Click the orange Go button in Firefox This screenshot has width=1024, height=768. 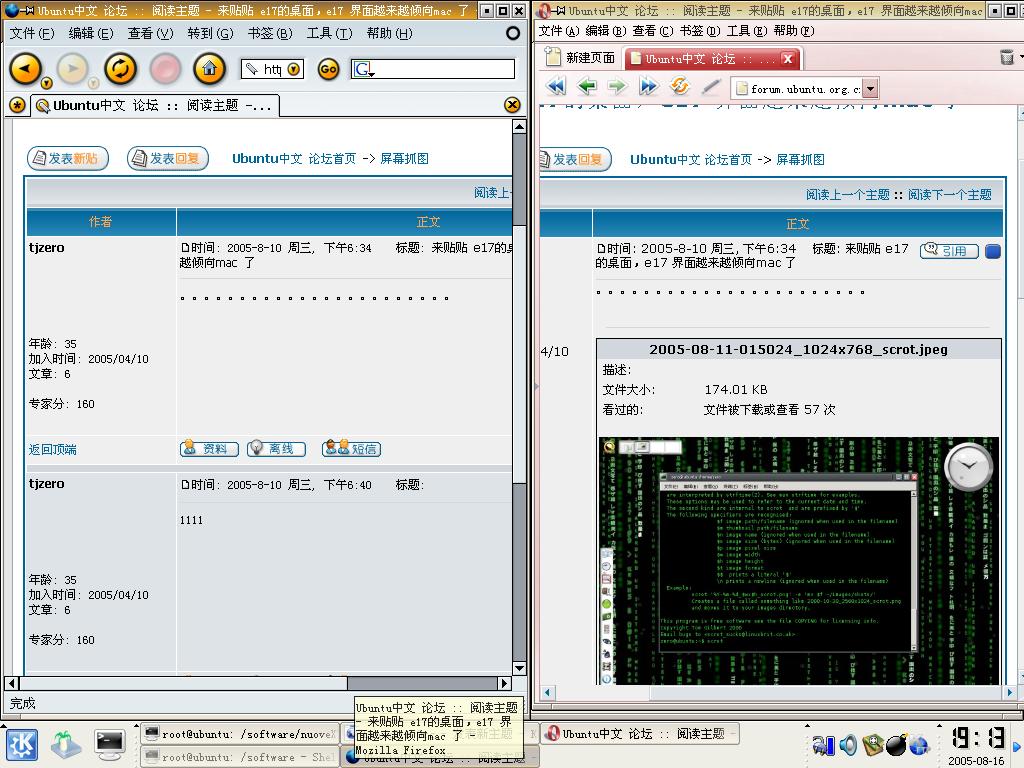pos(328,69)
